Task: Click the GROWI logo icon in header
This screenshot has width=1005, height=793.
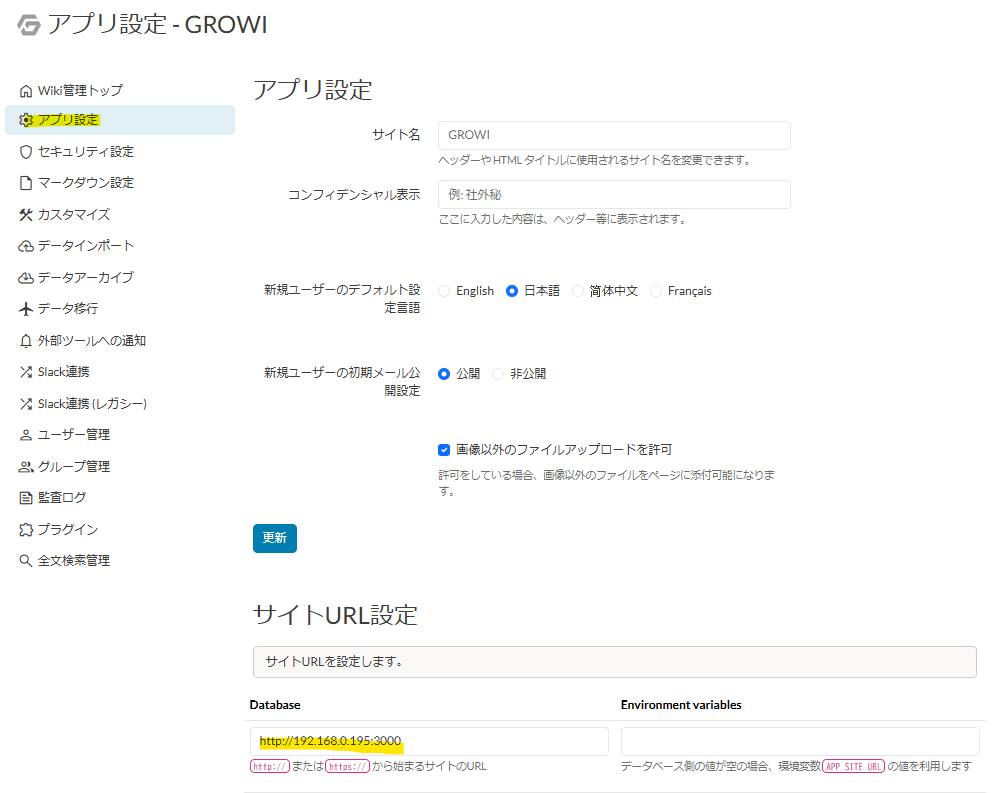Action: pyautogui.click(x=28, y=25)
